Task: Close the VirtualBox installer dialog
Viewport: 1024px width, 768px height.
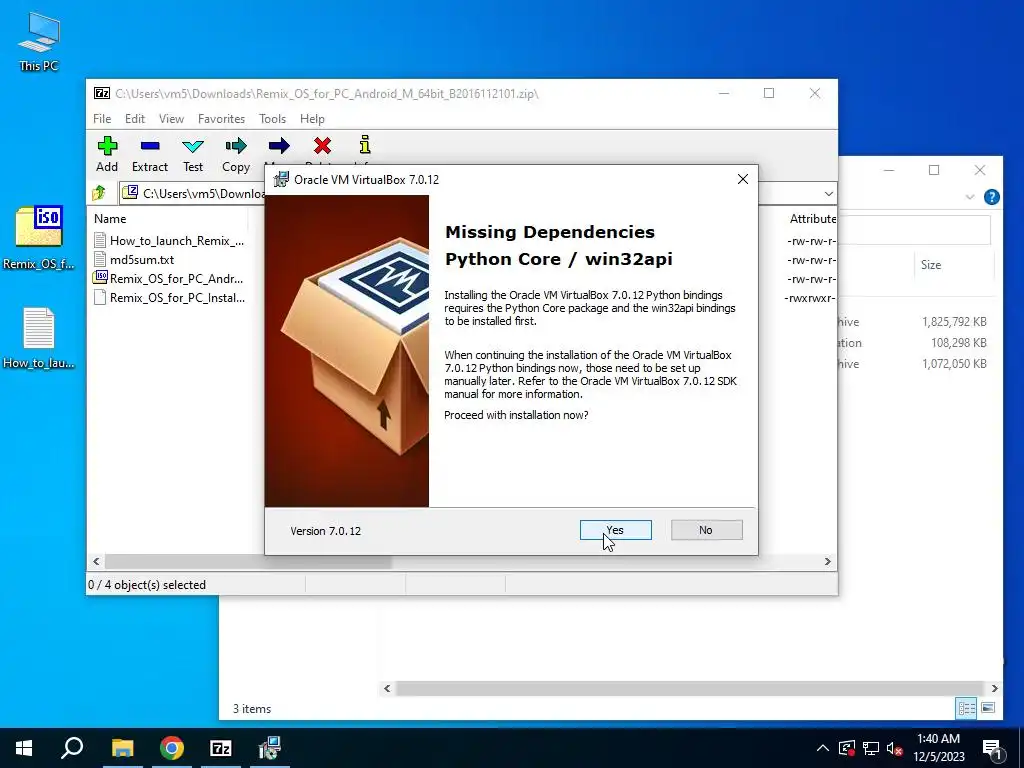Action: coord(743,179)
